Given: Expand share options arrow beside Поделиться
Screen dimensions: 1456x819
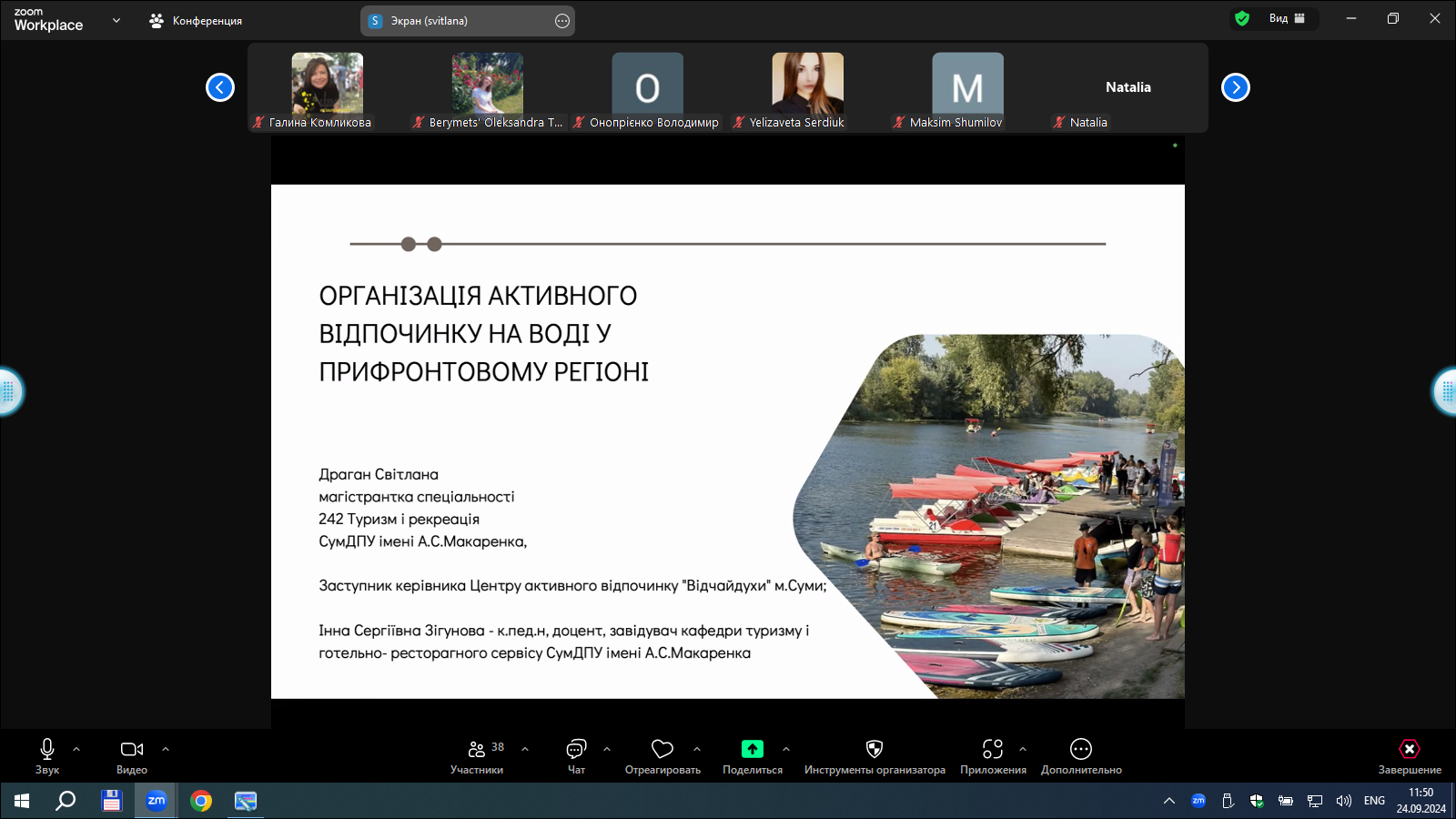Looking at the screenshot, I should 786,749.
